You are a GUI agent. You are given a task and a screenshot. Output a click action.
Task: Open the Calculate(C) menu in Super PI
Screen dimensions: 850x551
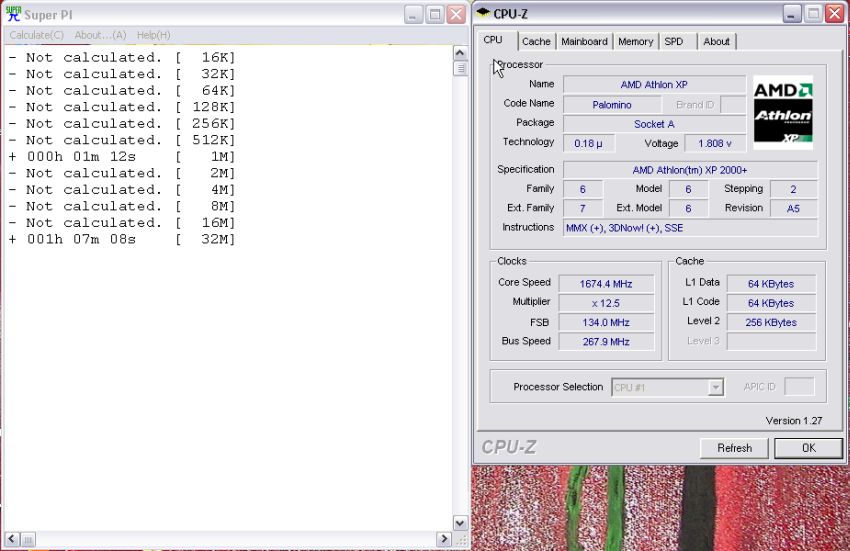36,35
